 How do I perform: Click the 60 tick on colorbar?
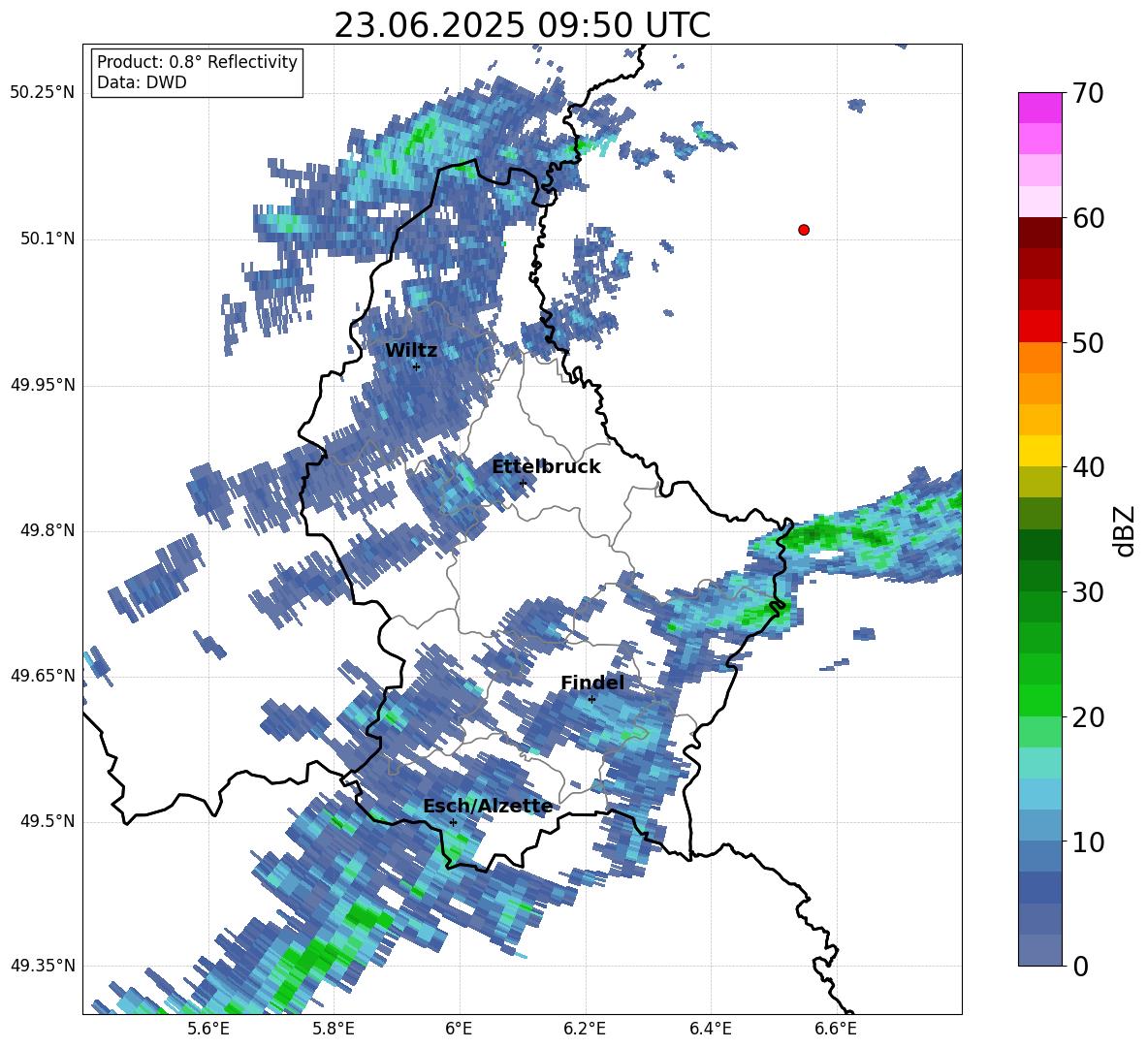click(x=1088, y=218)
